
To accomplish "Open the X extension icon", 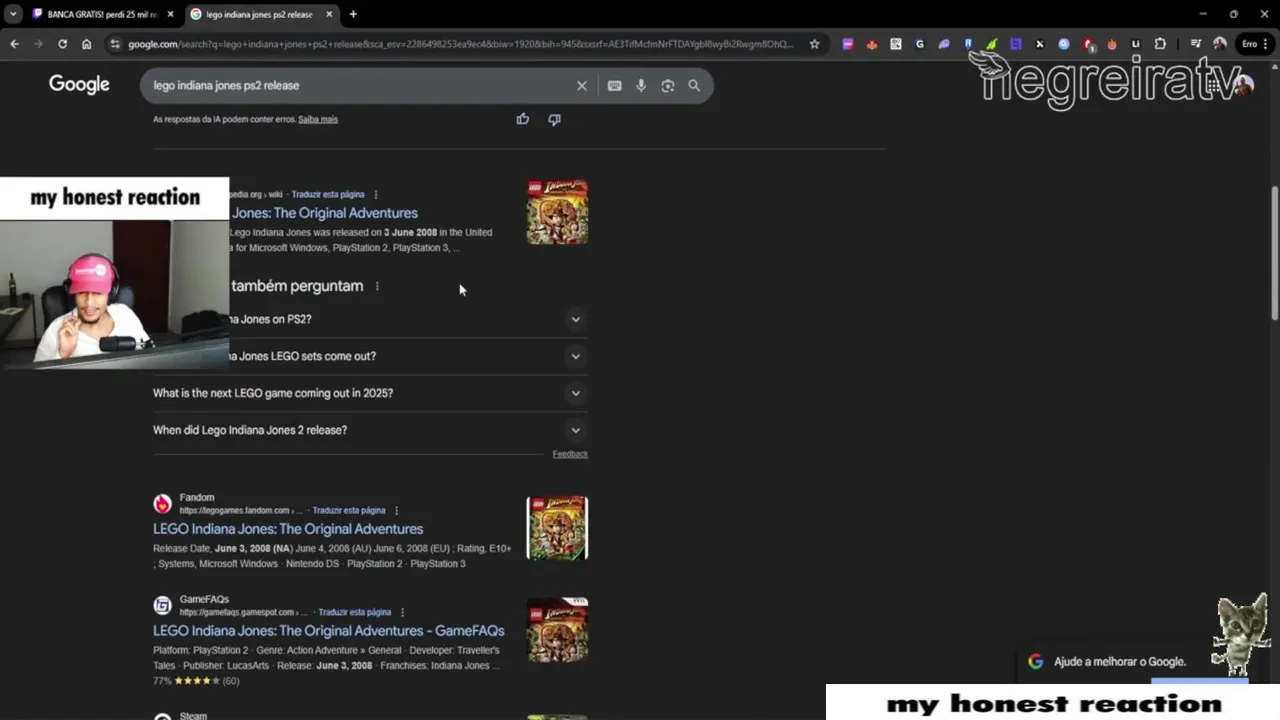I will click(1040, 44).
